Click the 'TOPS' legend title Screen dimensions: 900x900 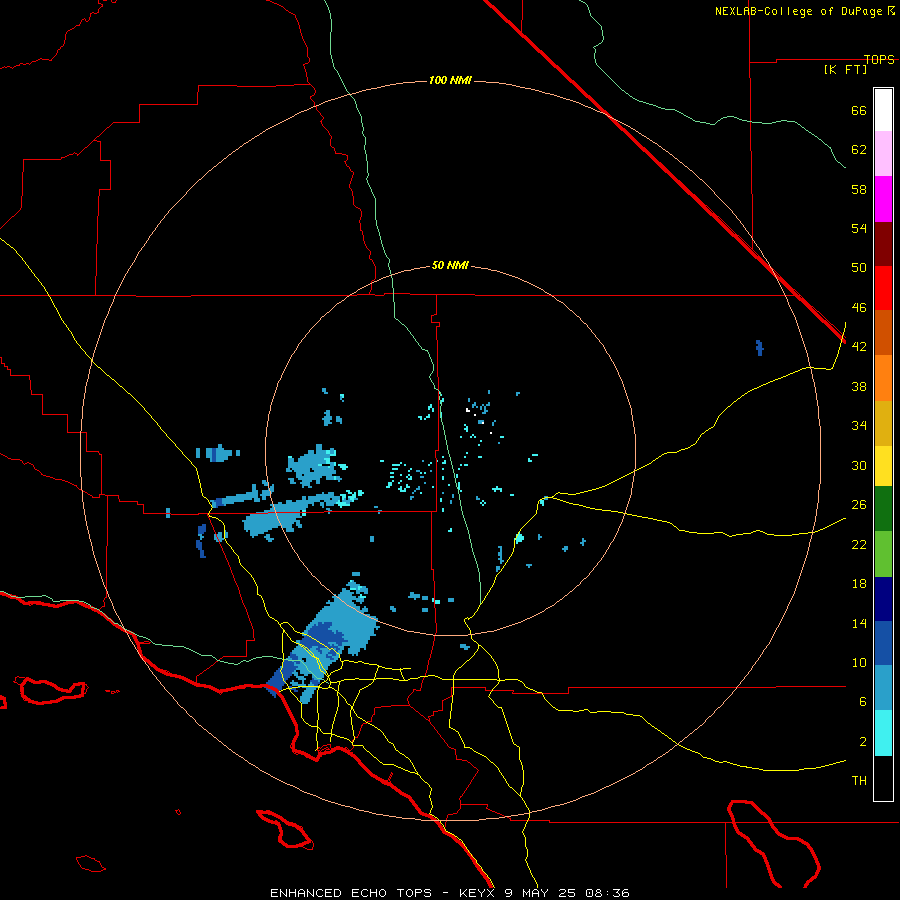tap(879, 59)
